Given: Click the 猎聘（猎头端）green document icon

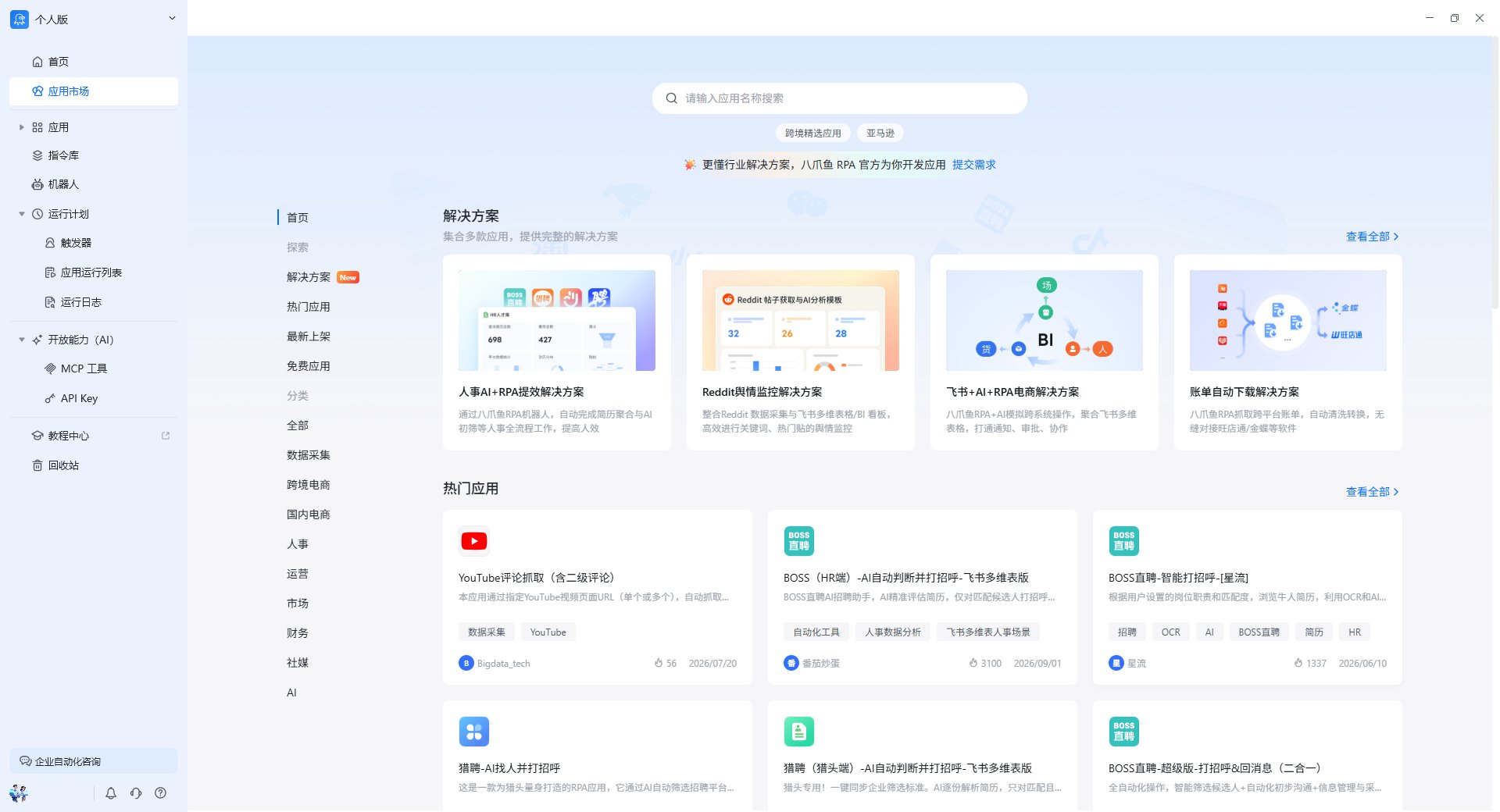Looking at the screenshot, I should (x=799, y=732).
